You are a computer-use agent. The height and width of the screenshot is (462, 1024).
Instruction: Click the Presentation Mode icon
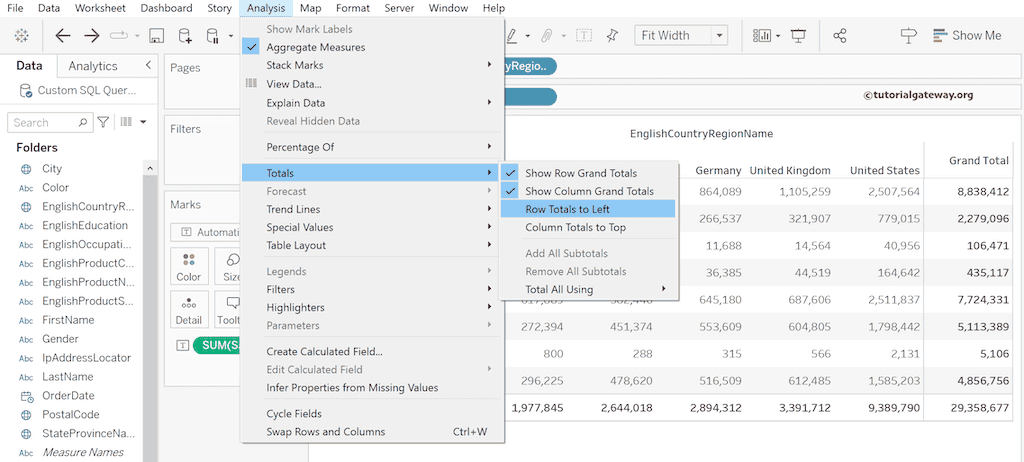pyautogui.click(x=798, y=36)
